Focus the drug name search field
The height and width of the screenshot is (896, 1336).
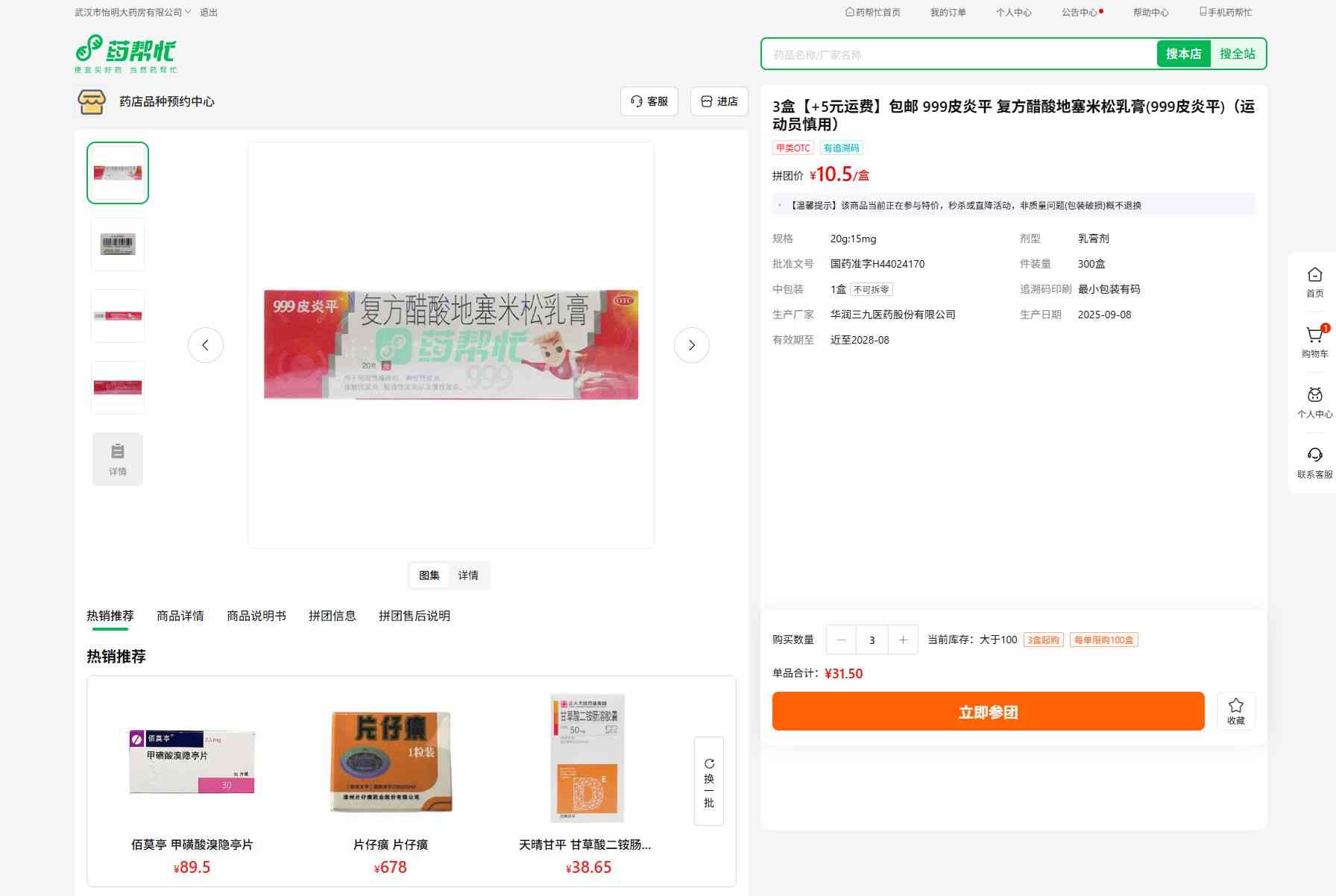click(x=958, y=54)
